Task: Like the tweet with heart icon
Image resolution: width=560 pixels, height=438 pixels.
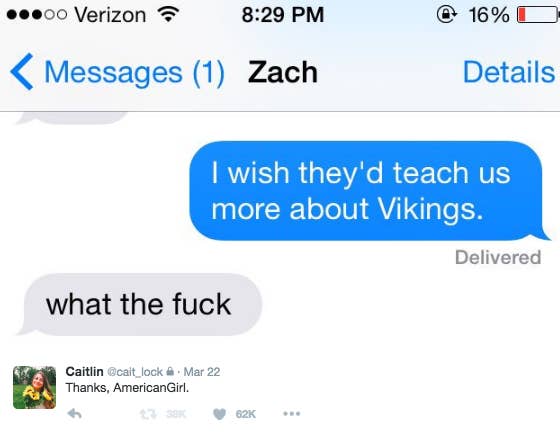Action: pos(219,414)
